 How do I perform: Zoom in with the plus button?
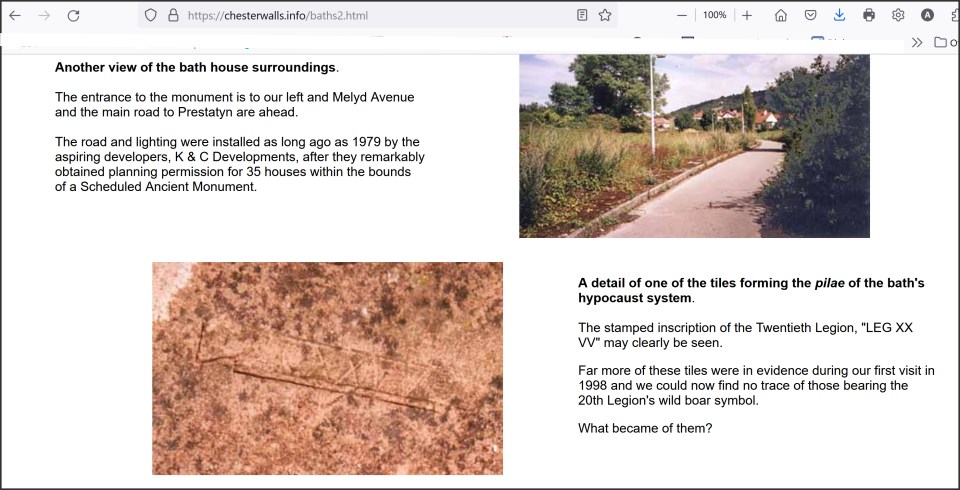(747, 16)
